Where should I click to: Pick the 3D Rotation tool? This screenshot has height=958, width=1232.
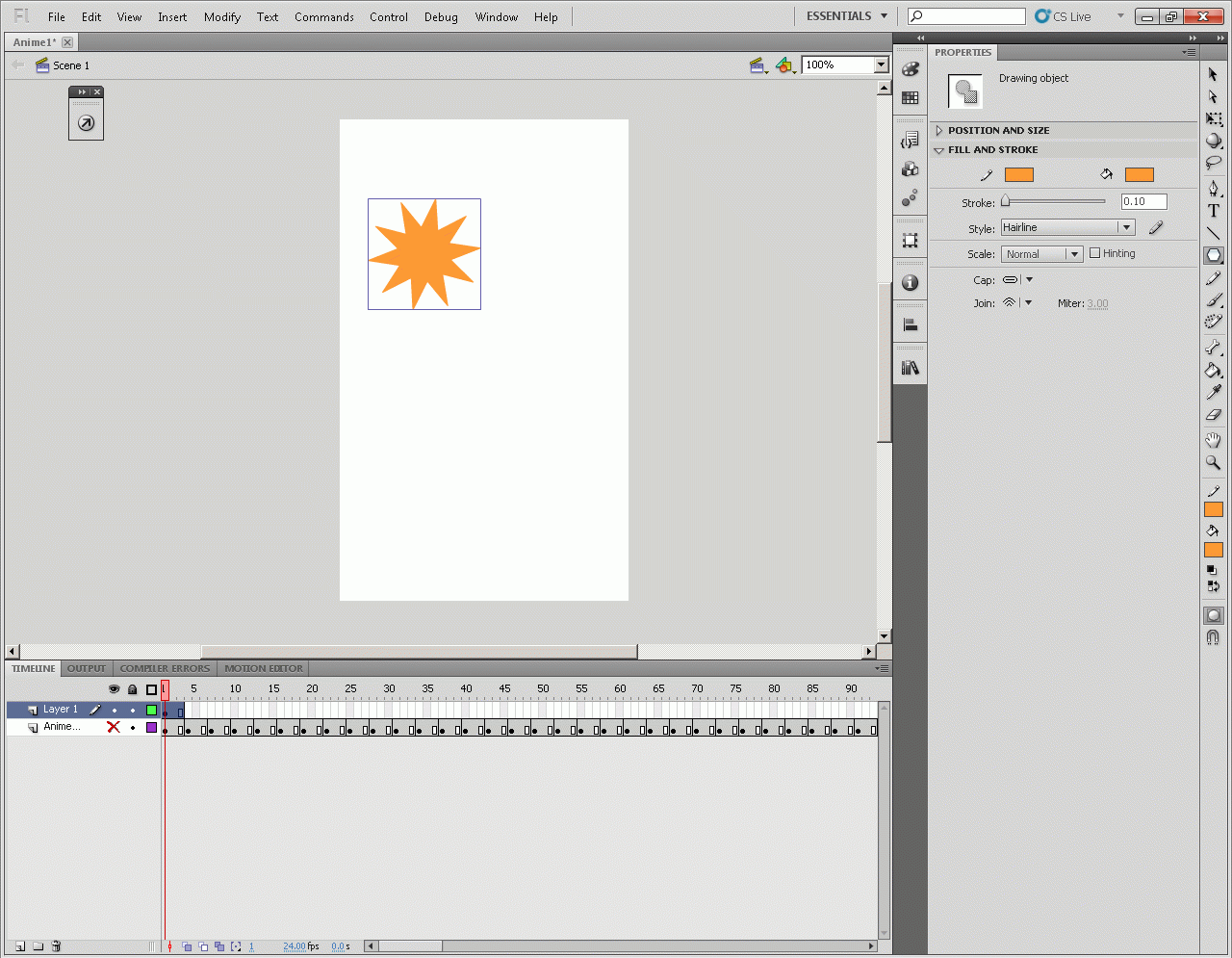tap(1213, 142)
